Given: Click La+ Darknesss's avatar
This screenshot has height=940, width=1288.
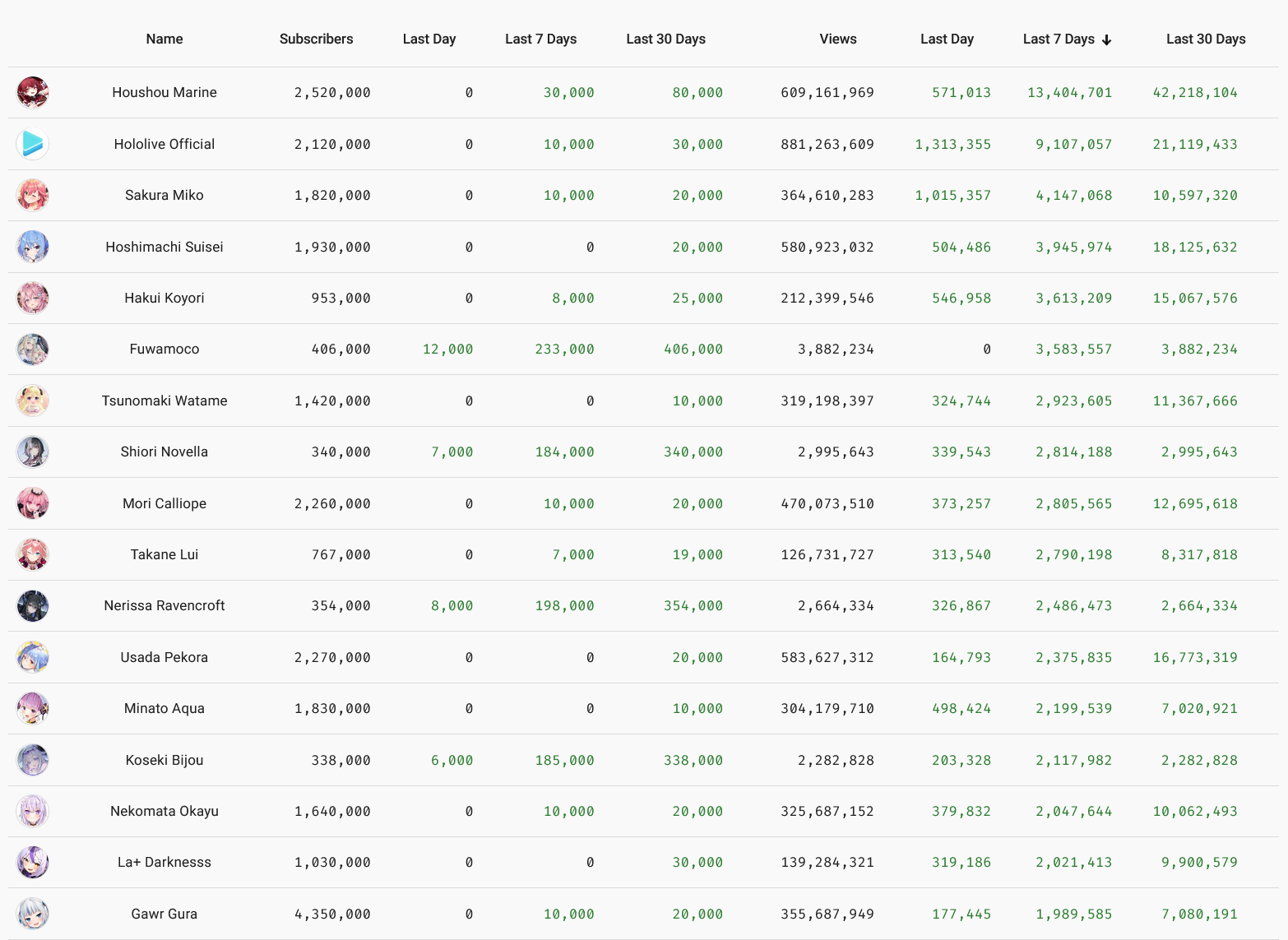Looking at the screenshot, I should [x=33, y=862].
